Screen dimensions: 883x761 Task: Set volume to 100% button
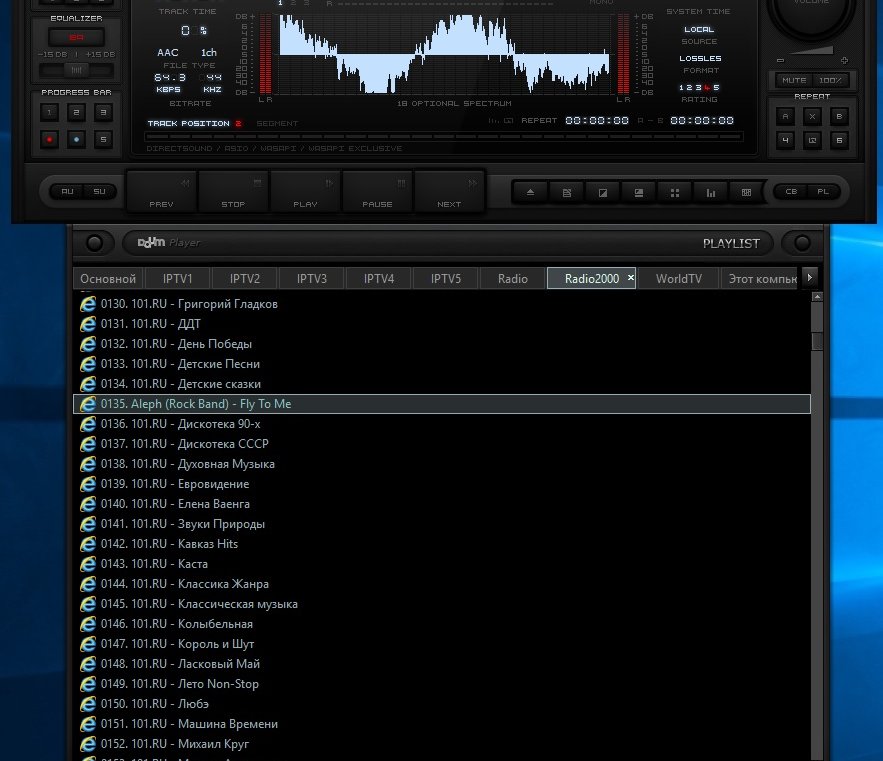pos(831,81)
